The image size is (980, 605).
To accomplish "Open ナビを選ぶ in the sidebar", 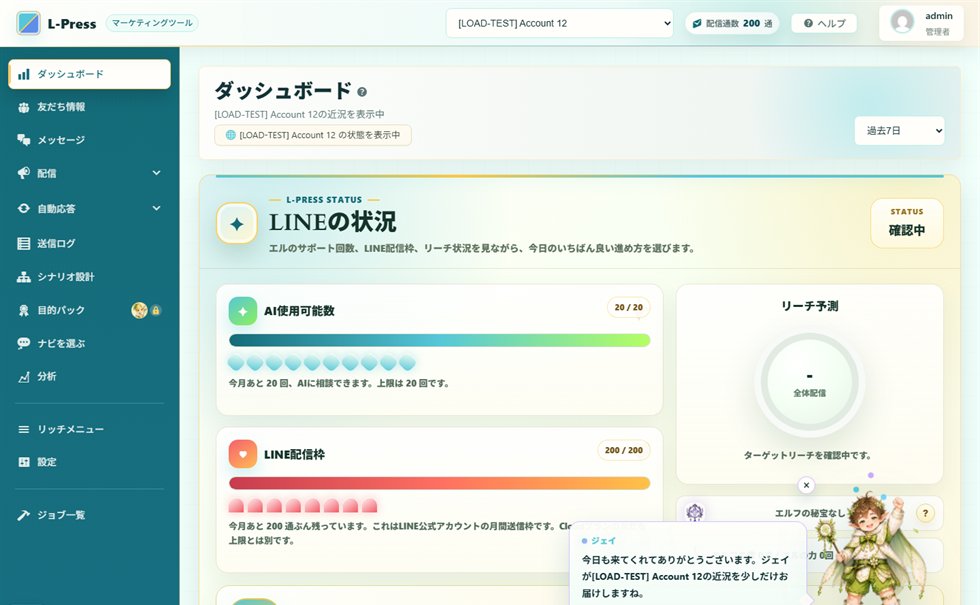I will click(89, 343).
